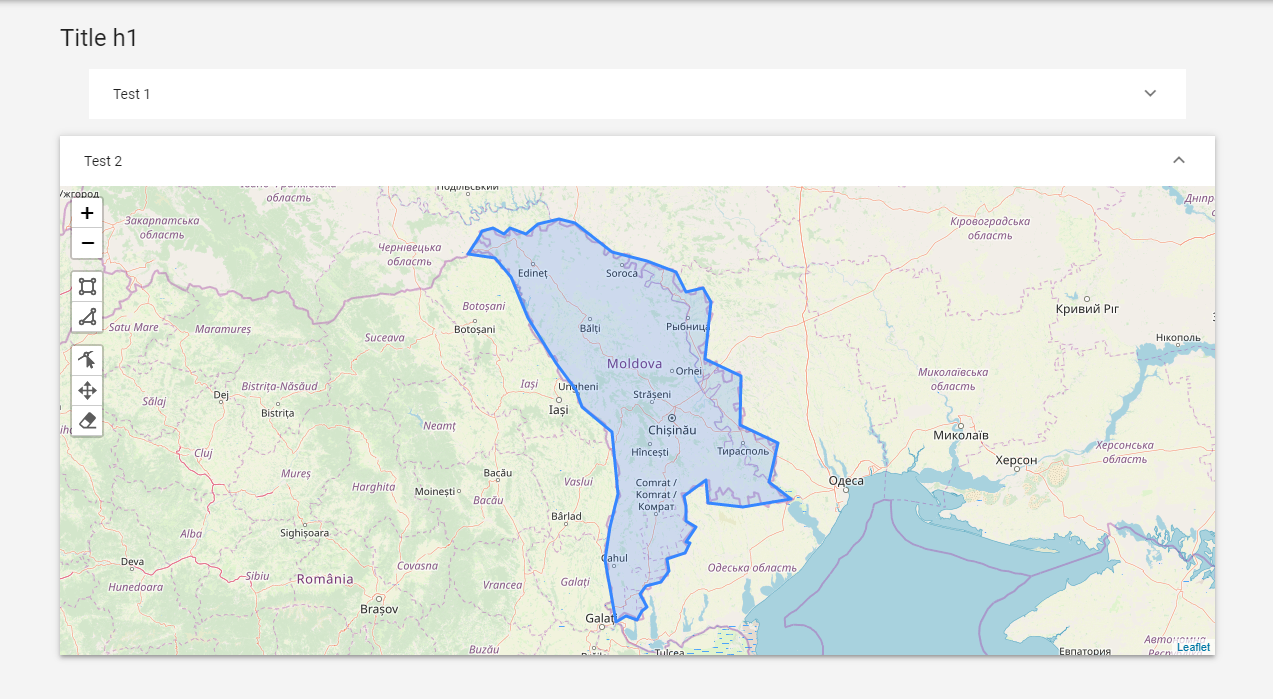Click the Deva city label

coord(133,561)
